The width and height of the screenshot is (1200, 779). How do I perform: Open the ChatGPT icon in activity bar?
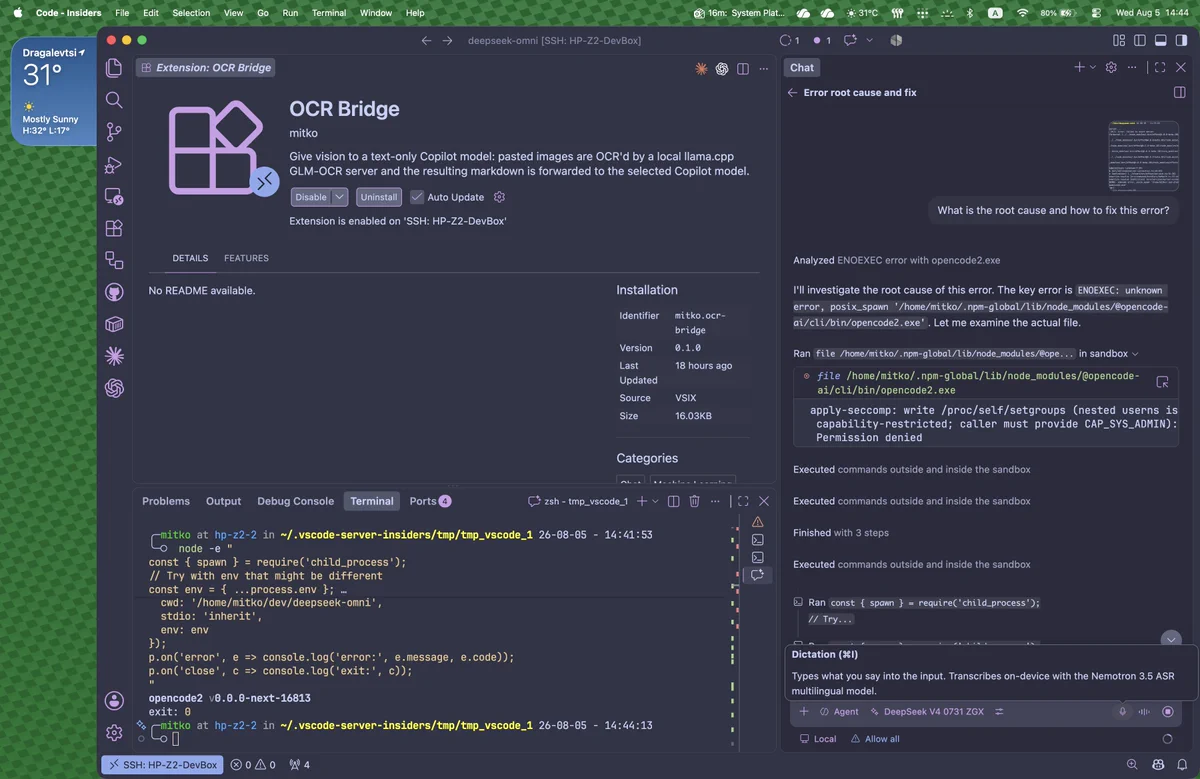tap(114, 388)
